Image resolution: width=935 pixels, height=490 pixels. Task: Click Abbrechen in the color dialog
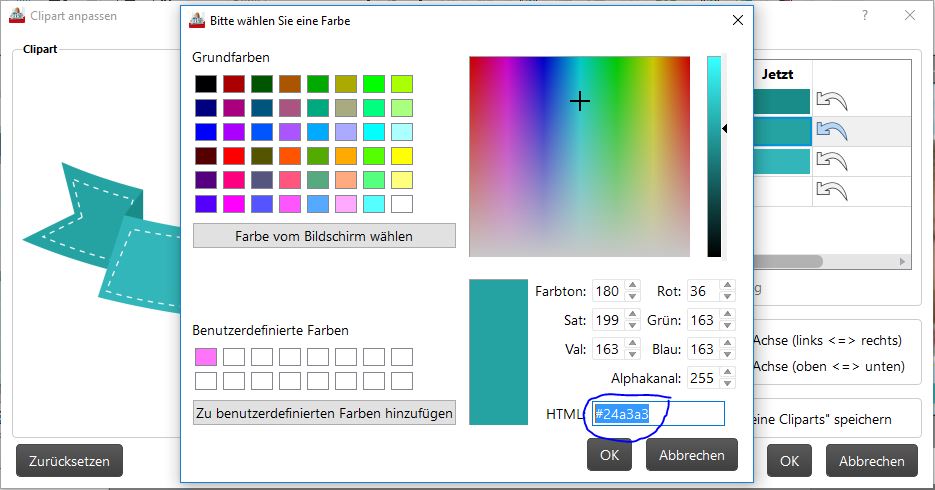(691, 455)
